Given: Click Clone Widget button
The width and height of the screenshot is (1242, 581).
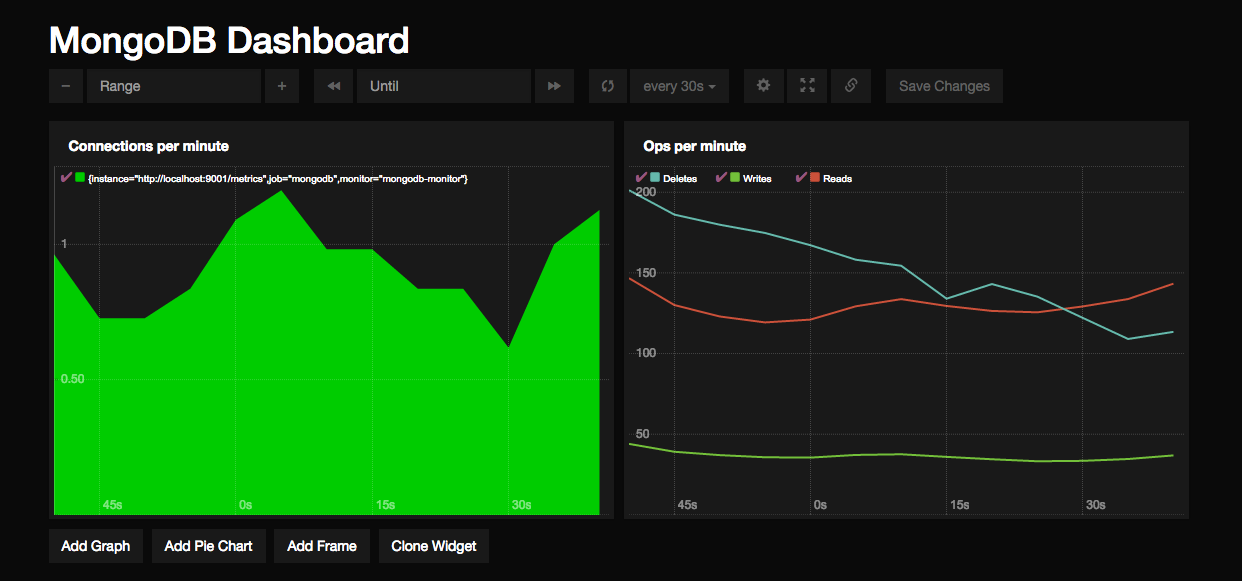Looking at the screenshot, I should [x=434, y=546].
